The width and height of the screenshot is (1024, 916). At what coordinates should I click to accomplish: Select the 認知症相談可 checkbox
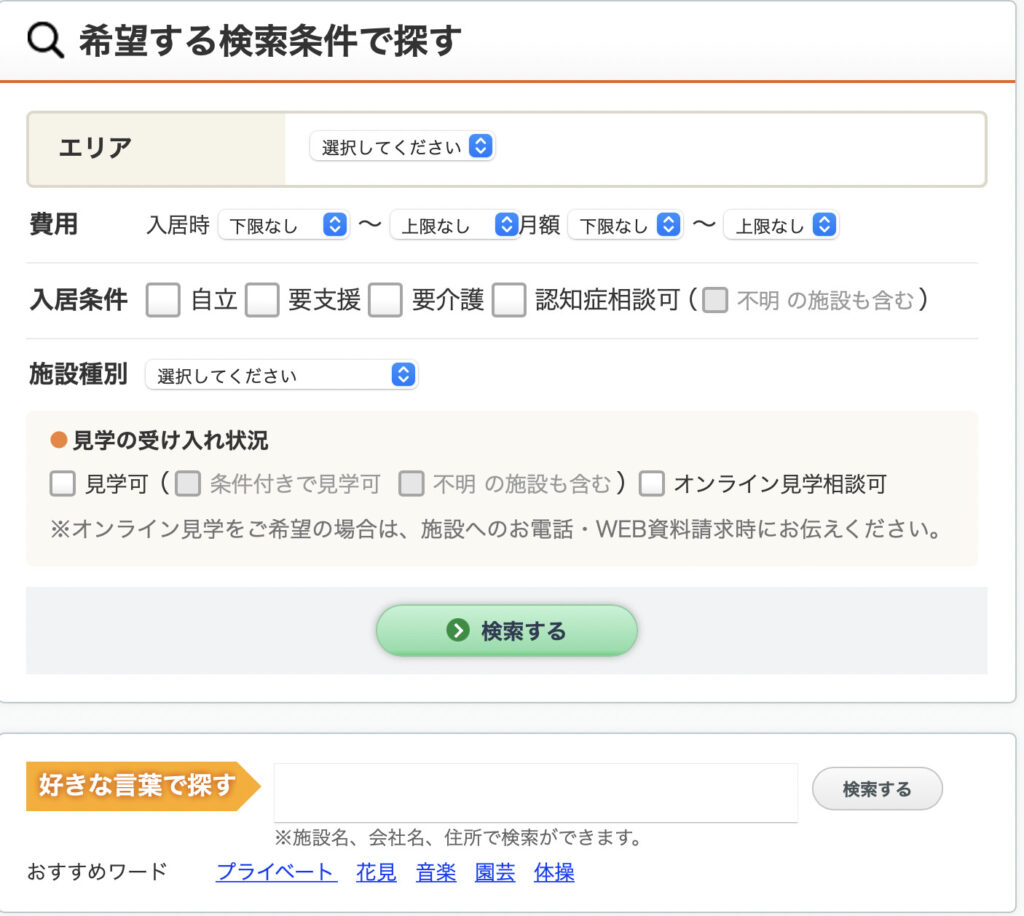tap(509, 300)
